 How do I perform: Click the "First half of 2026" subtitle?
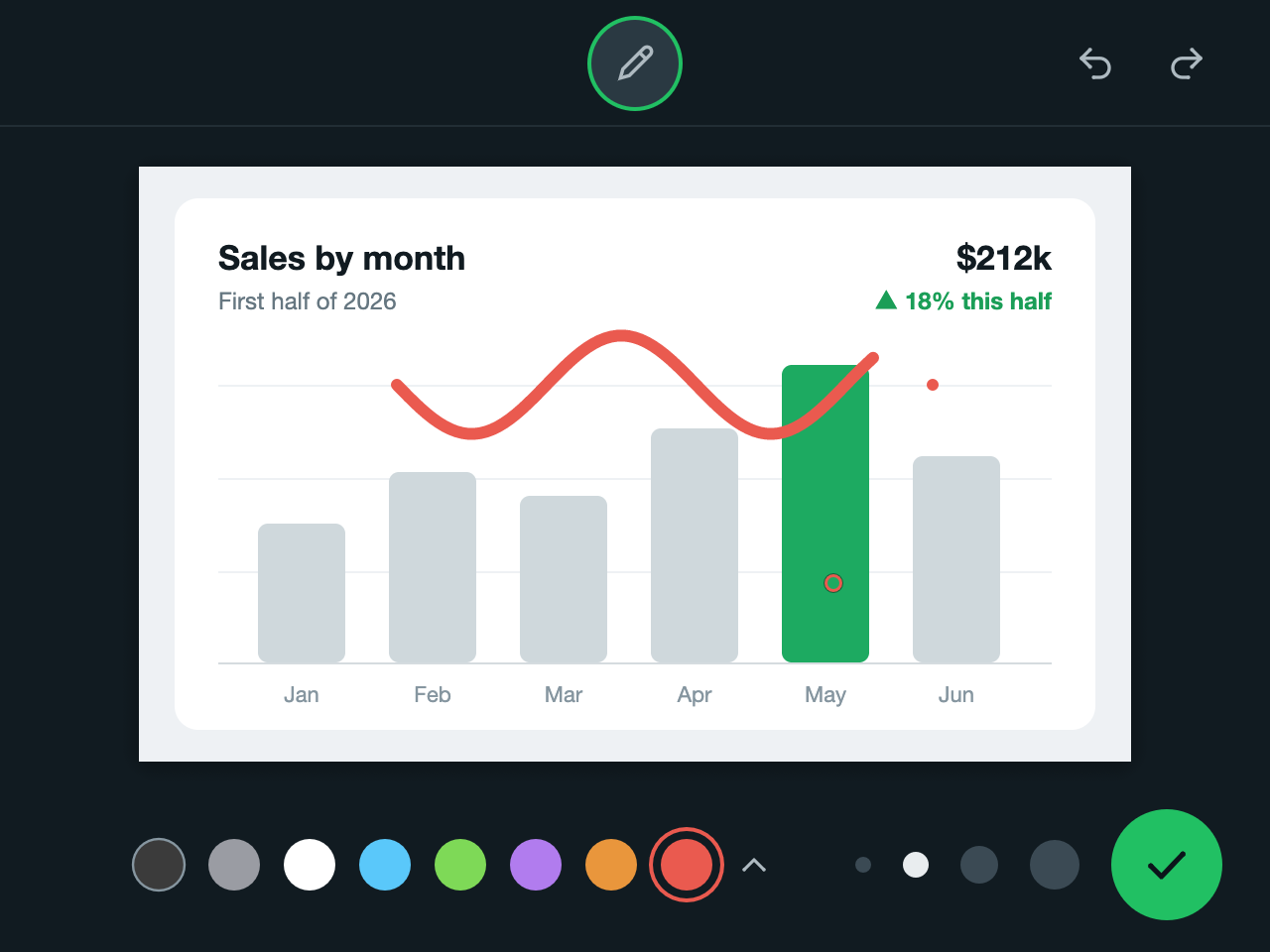[x=307, y=301]
